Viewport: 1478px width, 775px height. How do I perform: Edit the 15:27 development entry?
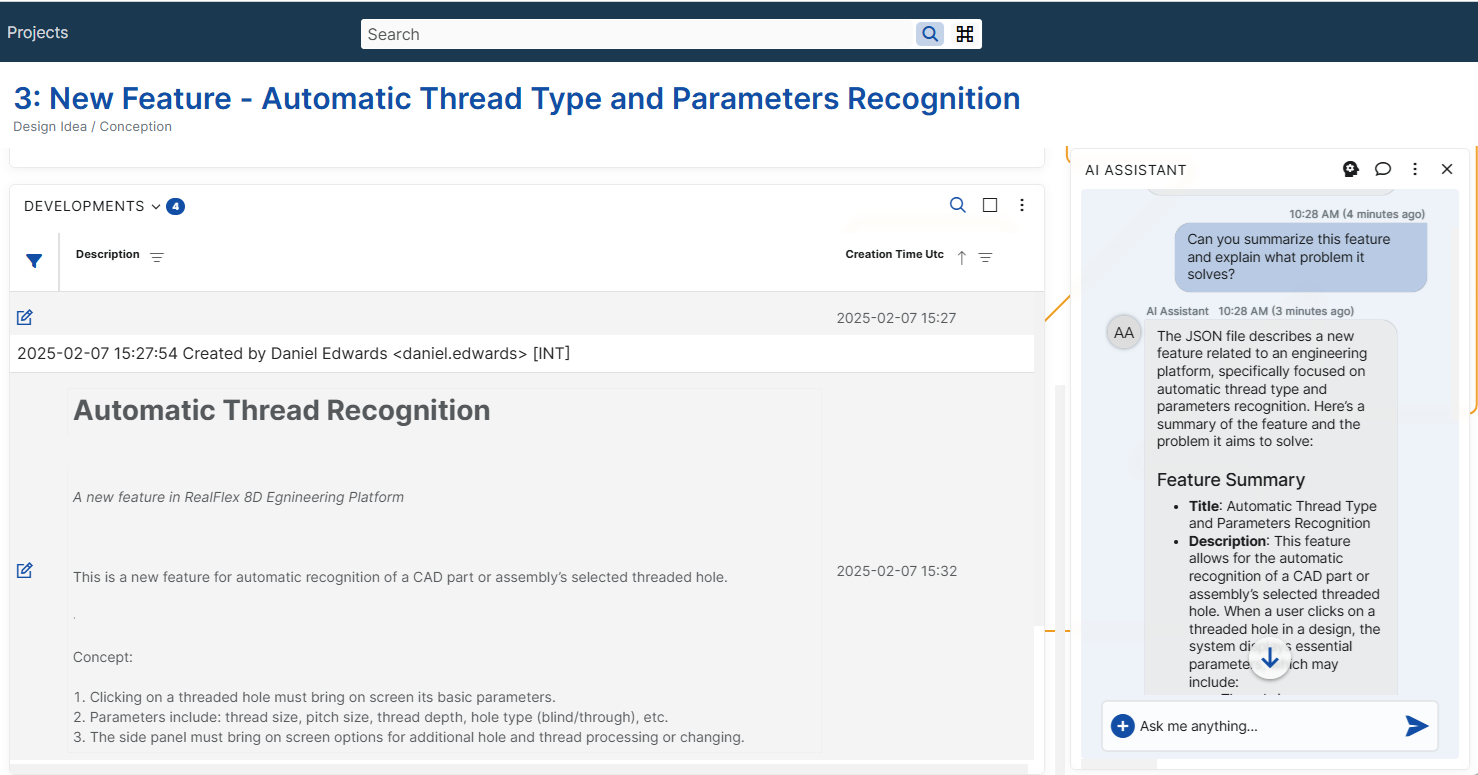[x=25, y=318]
